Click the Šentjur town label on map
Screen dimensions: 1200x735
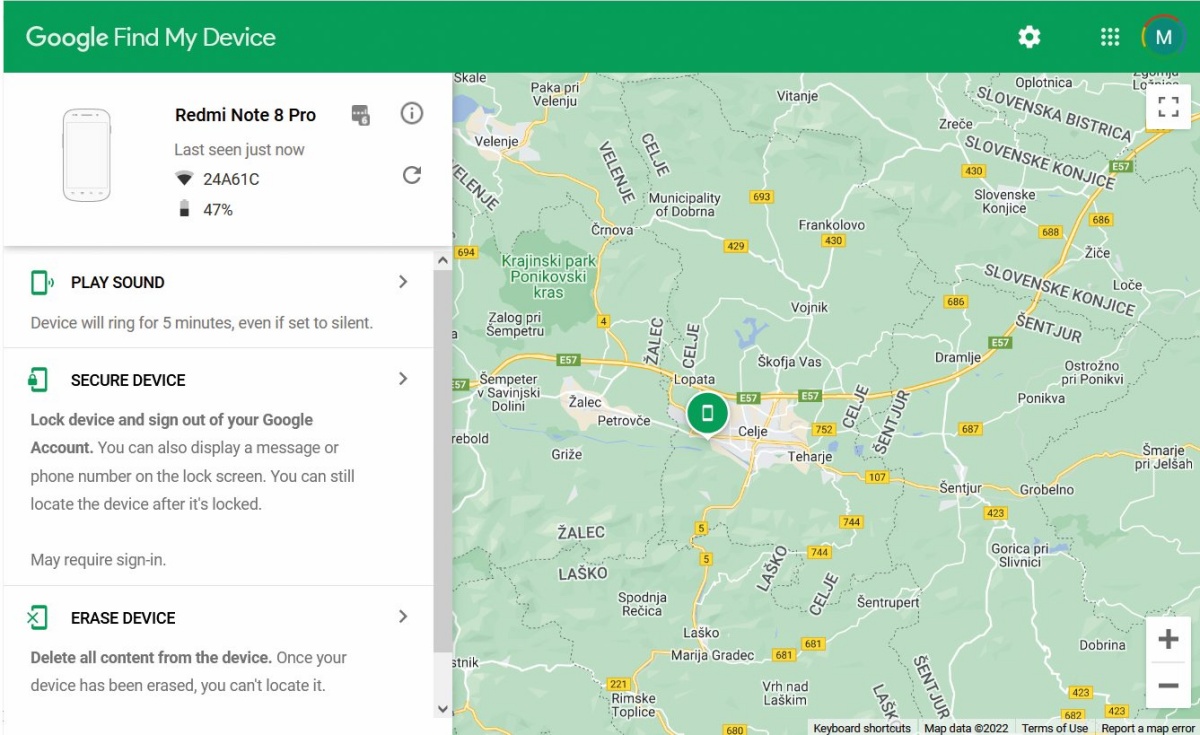click(961, 487)
